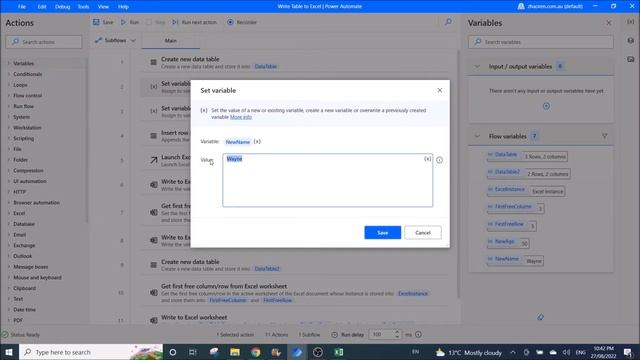Expand the Conditionals actions group

[27, 74]
